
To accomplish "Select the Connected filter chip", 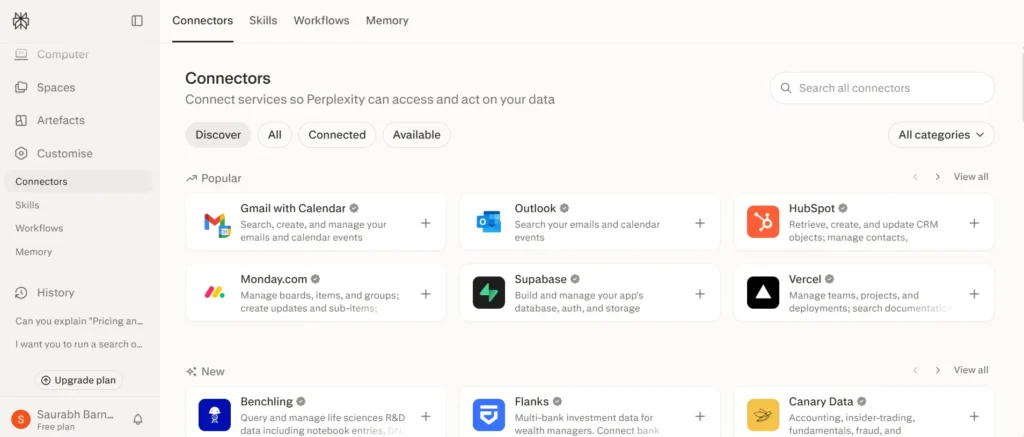I will click(337, 135).
